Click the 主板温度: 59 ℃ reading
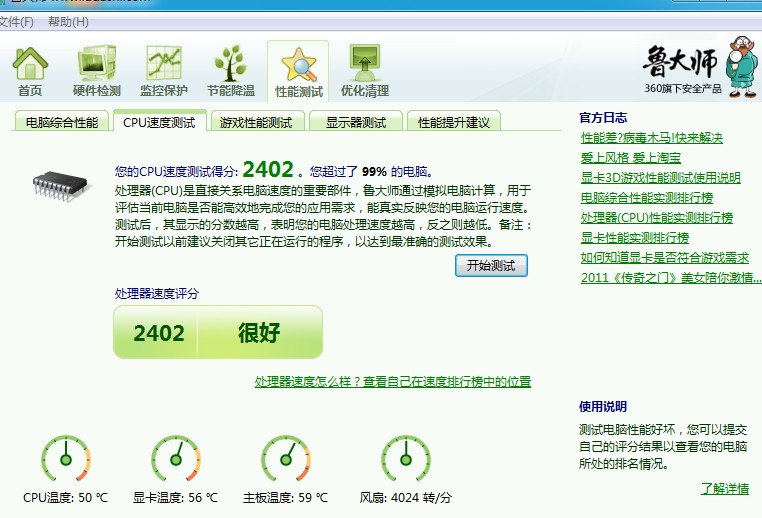 (285, 498)
